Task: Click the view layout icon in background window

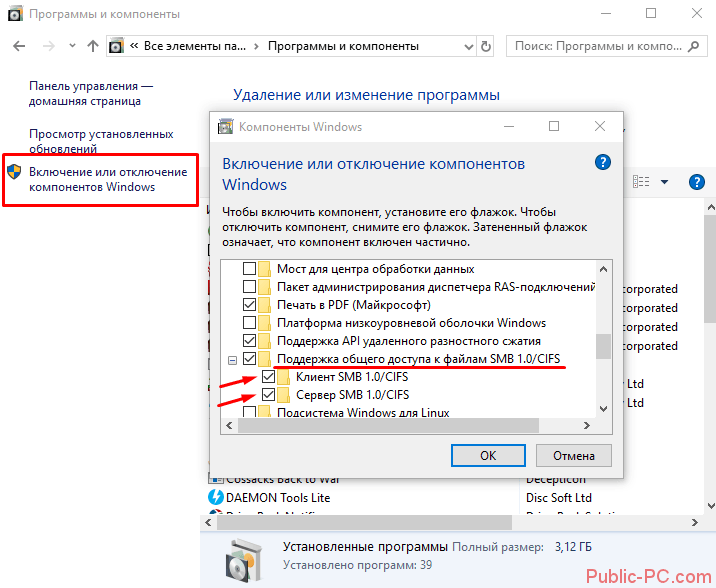Action: [x=641, y=182]
